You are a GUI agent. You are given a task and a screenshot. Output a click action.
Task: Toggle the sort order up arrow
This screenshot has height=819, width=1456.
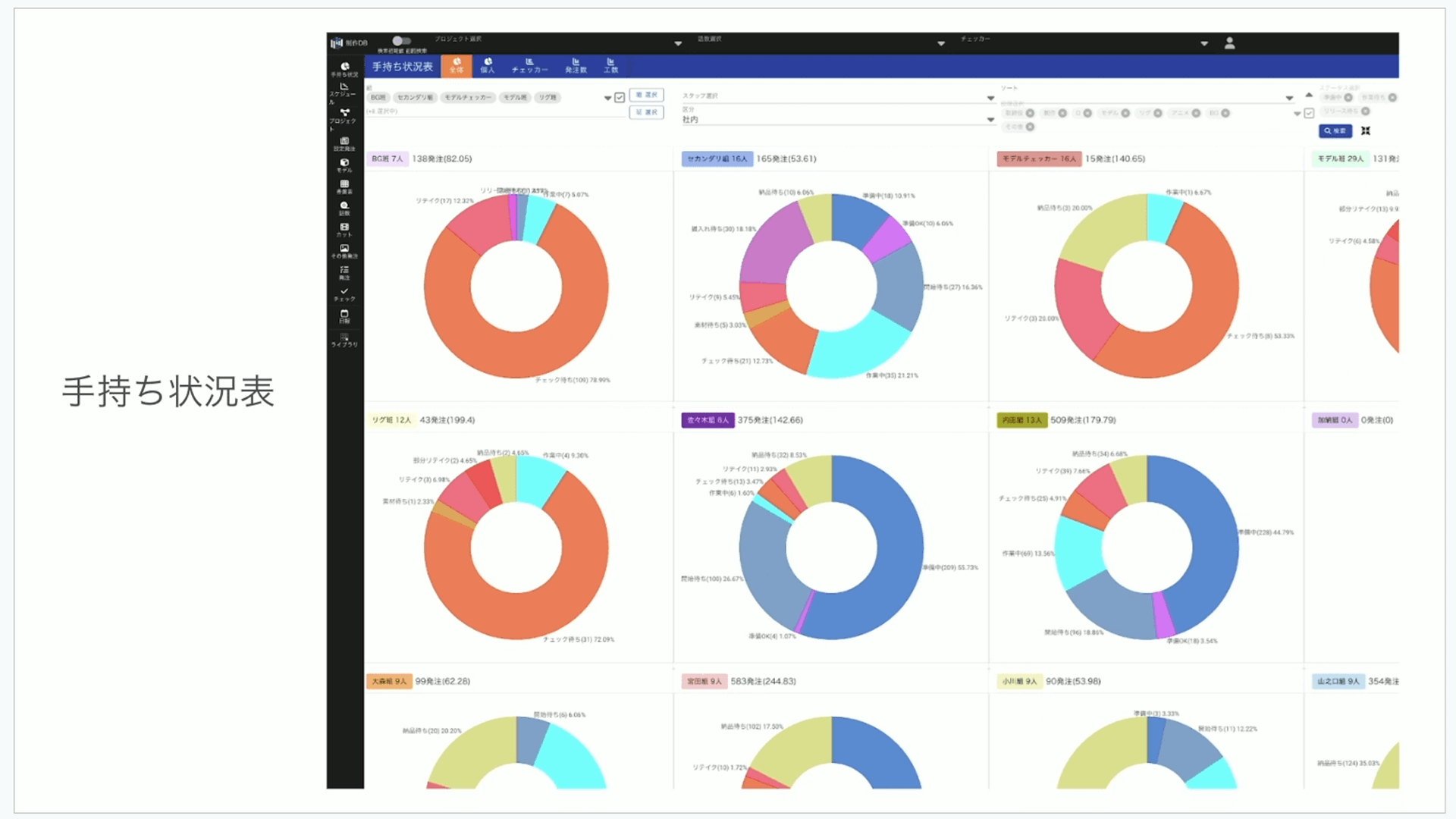click(1309, 95)
